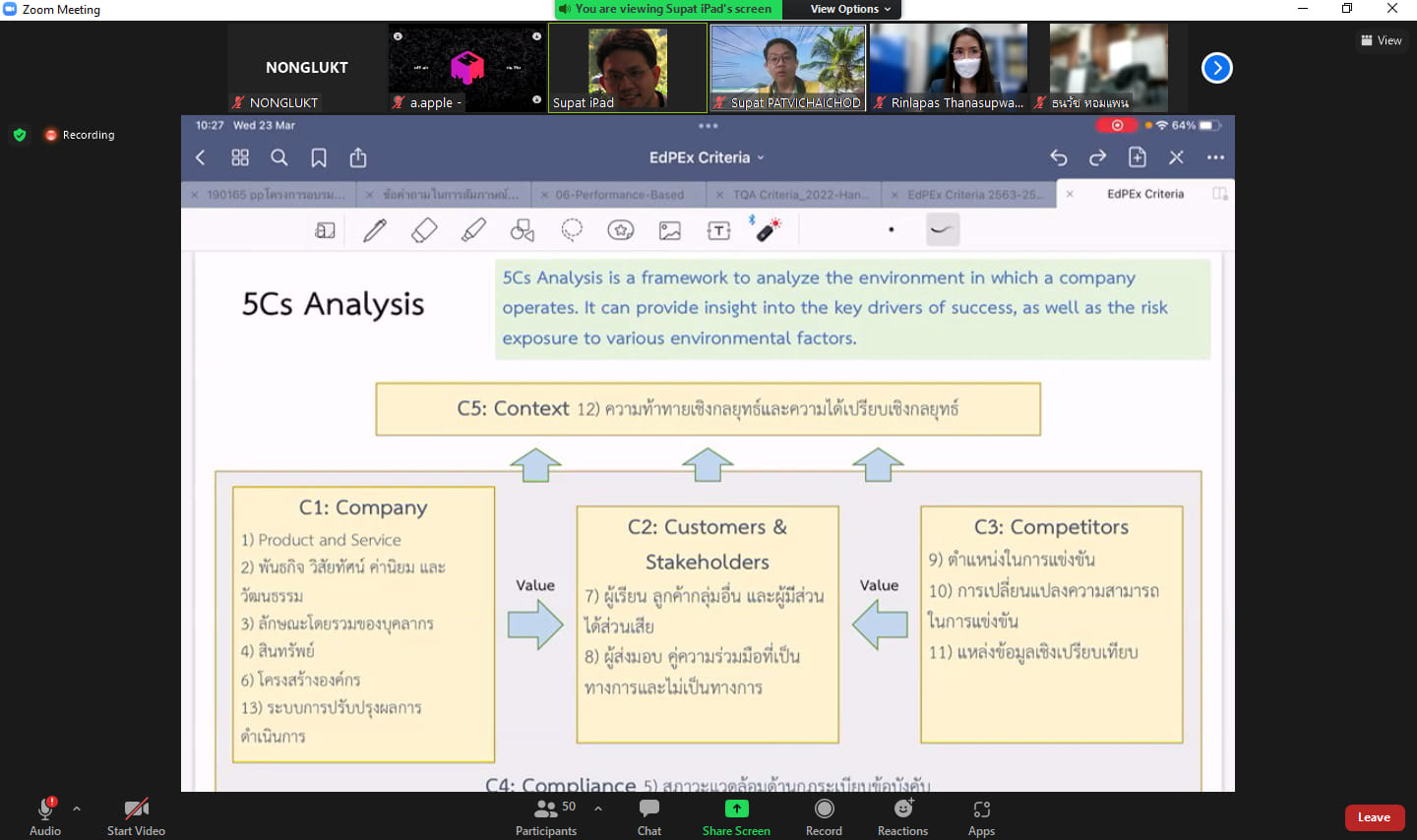Viewport: 1417px width, 840px height.
Task: Tap the iPad multitasking three dots
Action: tap(708, 126)
